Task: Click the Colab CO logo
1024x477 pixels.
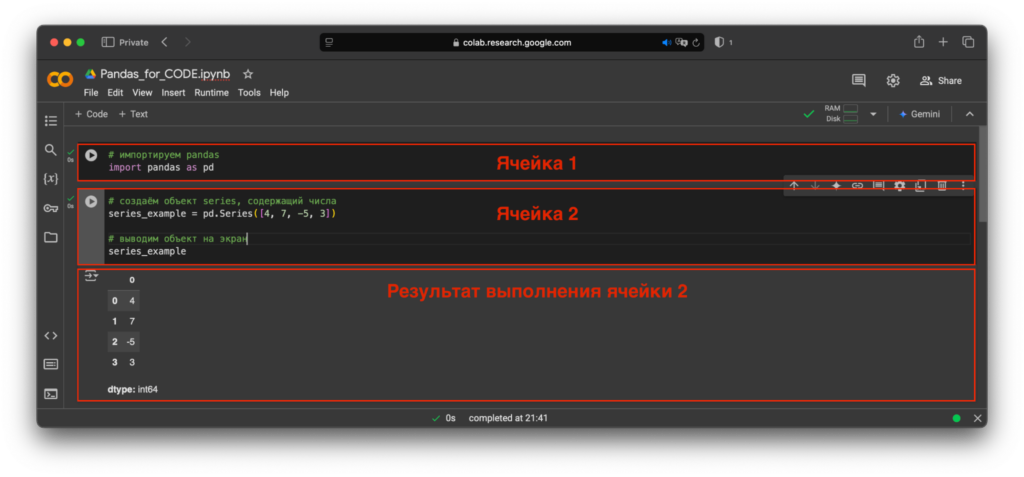Action: (x=60, y=80)
